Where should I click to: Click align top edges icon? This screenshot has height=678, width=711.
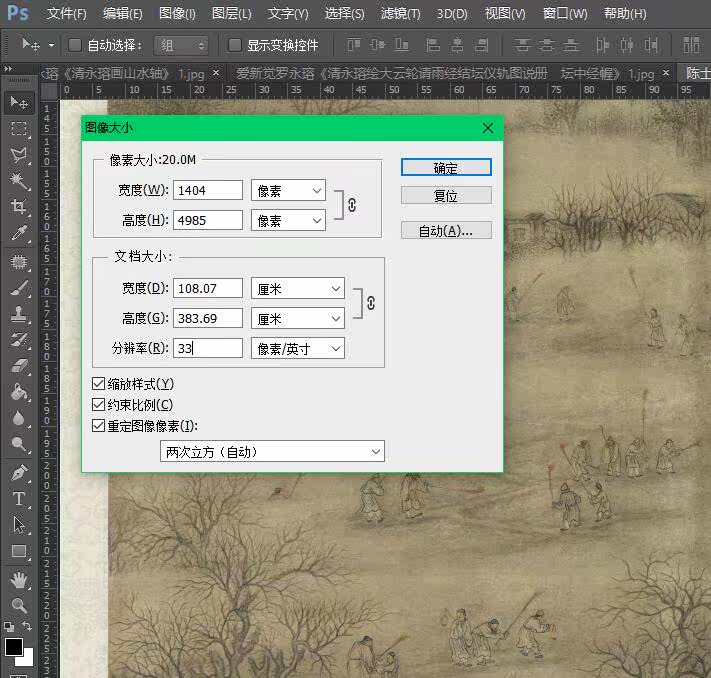point(354,45)
